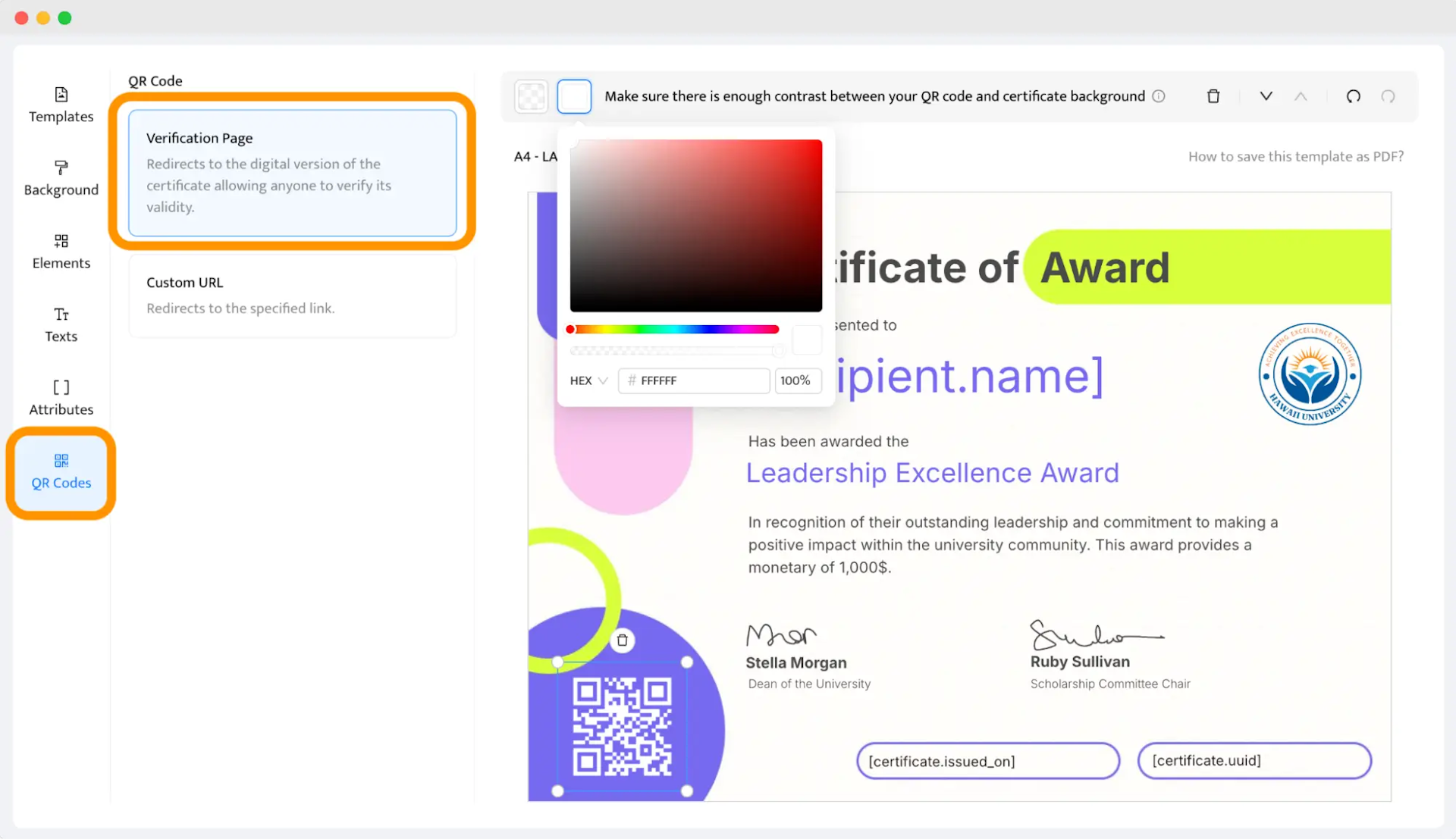This screenshot has height=839, width=1456.
Task: Open the Attributes panel
Action: click(61, 396)
